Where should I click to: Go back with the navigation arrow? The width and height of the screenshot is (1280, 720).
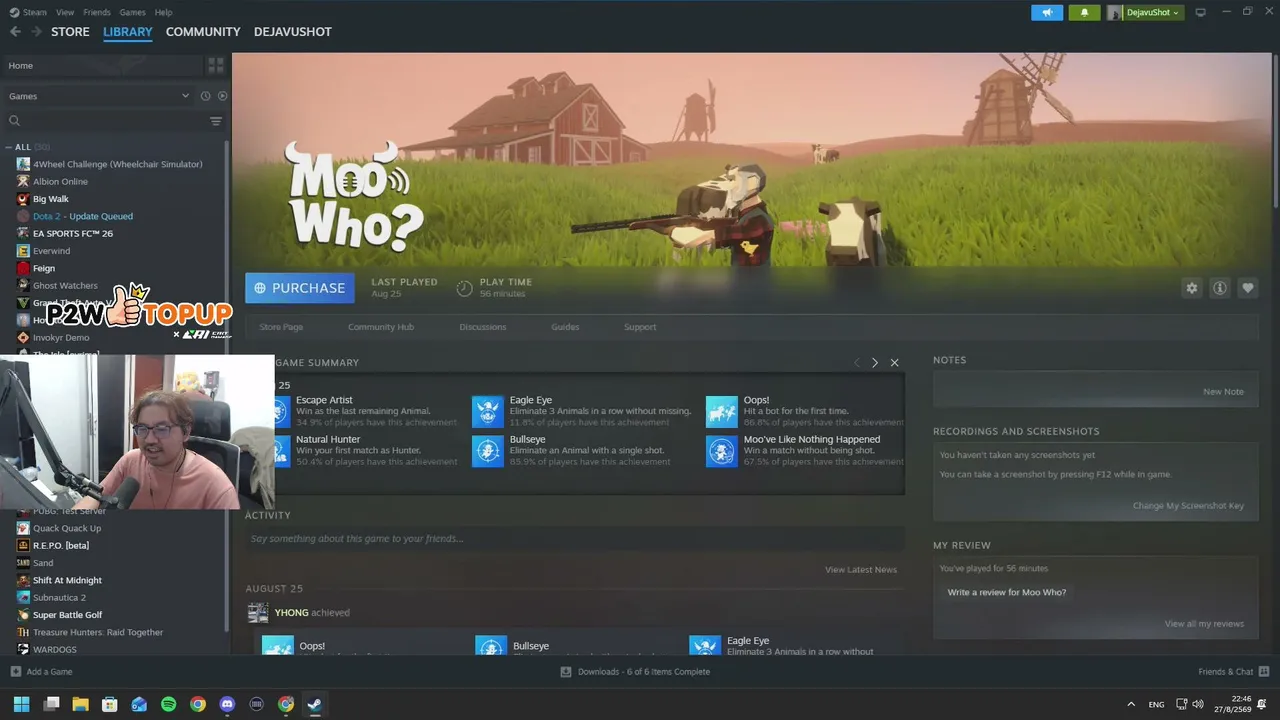point(15,32)
